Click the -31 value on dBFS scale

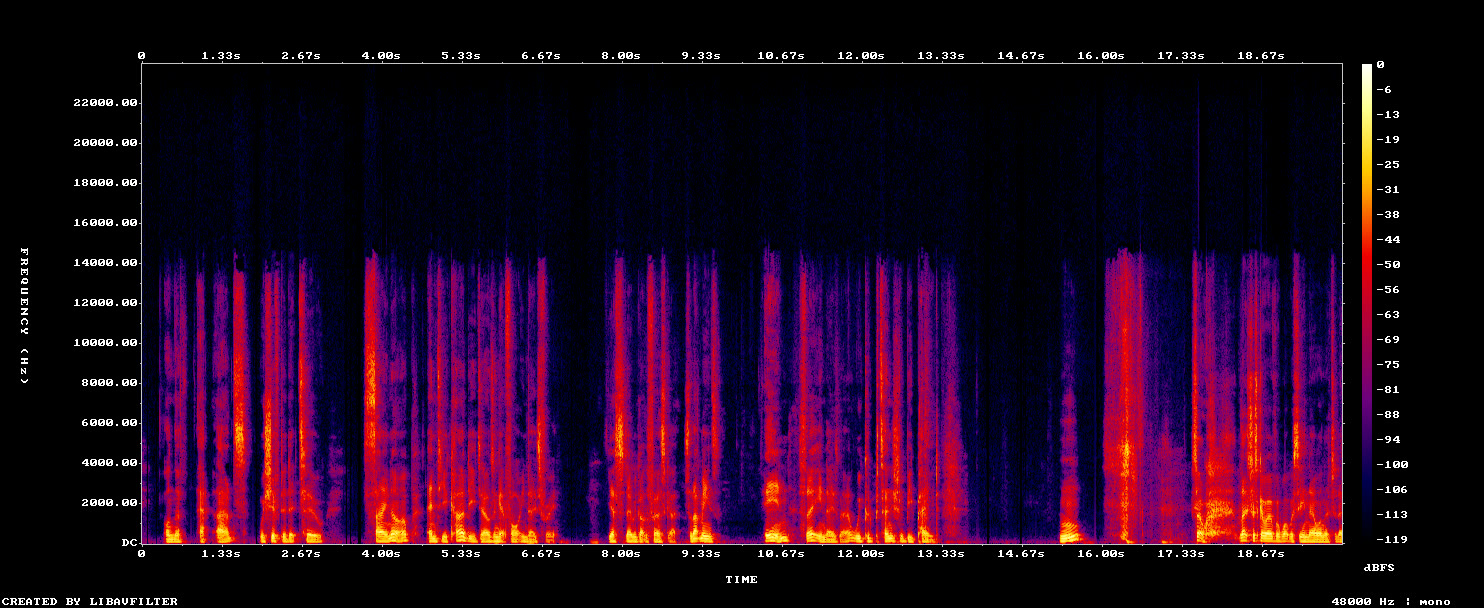tap(1388, 190)
